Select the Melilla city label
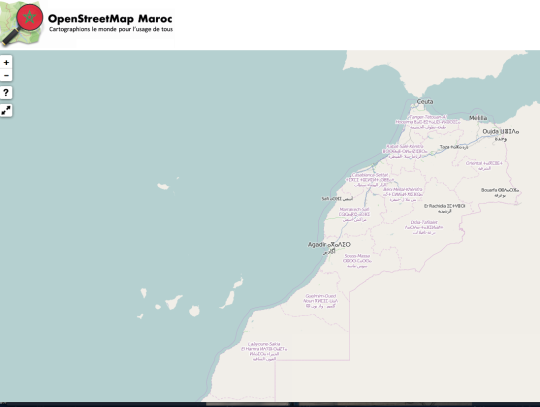 point(478,118)
